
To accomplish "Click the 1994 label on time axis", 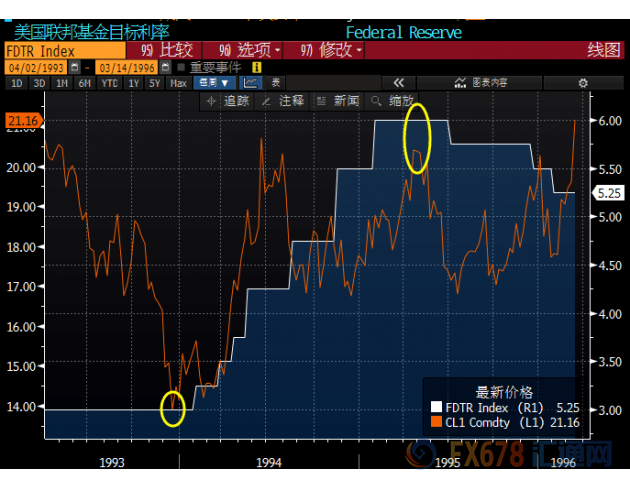I will tap(269, 463).
